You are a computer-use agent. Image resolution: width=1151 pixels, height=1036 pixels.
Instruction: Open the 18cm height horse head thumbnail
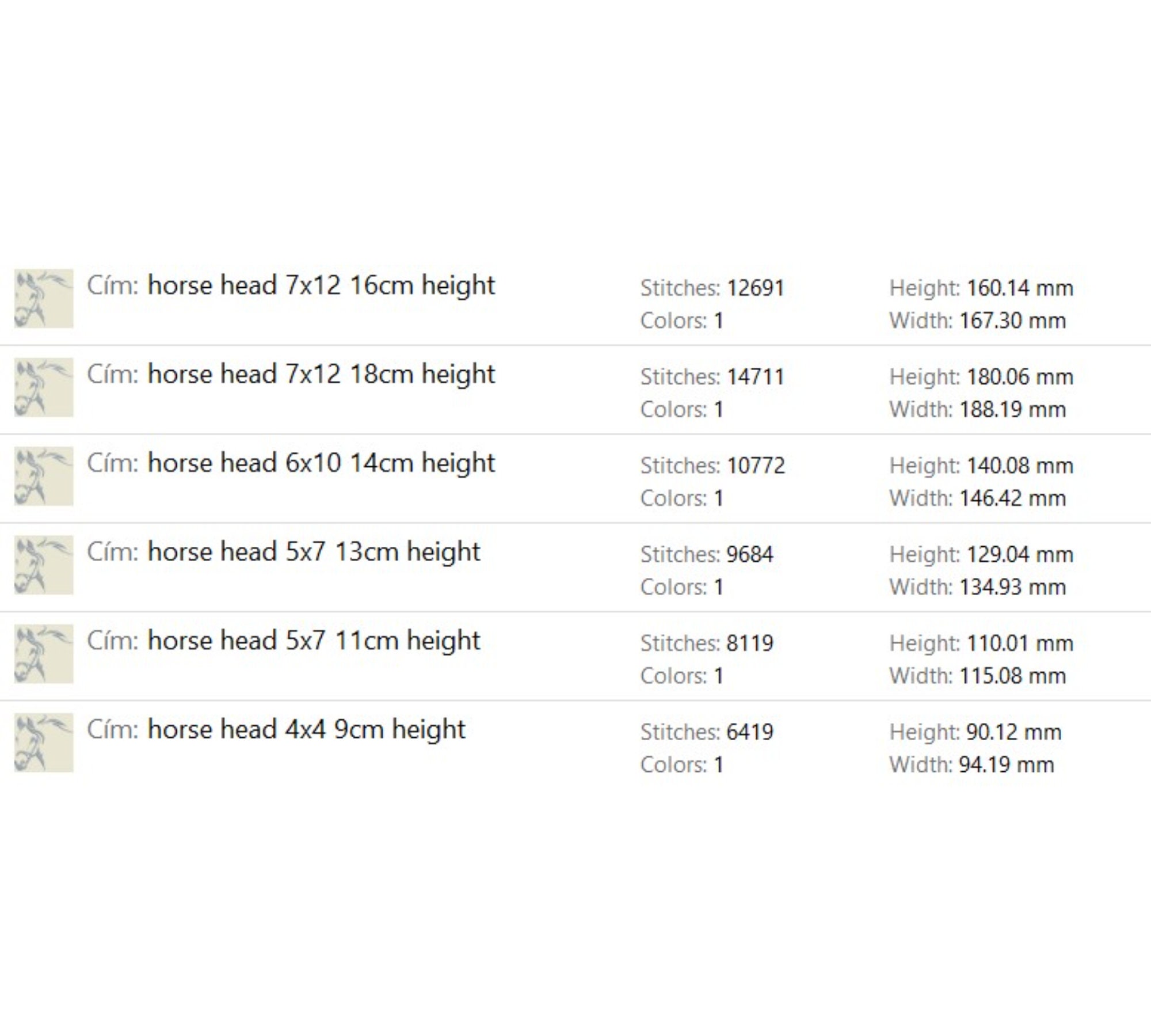(x=44, y=387)
